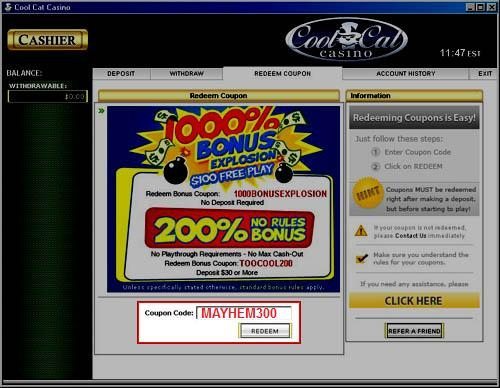Click the Cashier button
This screenshot has height=388, width=500.
point(47,40)
